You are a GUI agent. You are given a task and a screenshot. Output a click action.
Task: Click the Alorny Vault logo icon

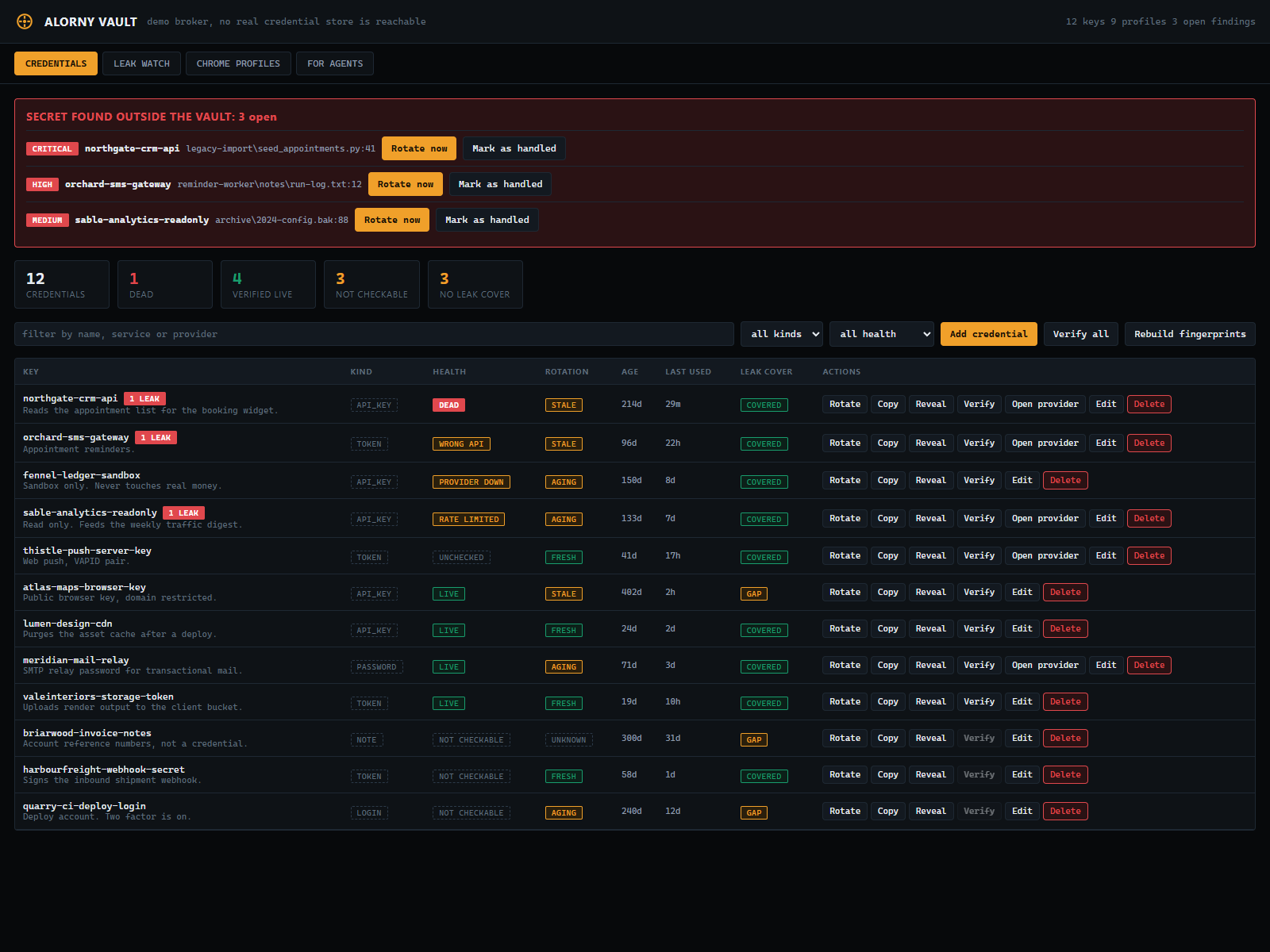[25, 21]
